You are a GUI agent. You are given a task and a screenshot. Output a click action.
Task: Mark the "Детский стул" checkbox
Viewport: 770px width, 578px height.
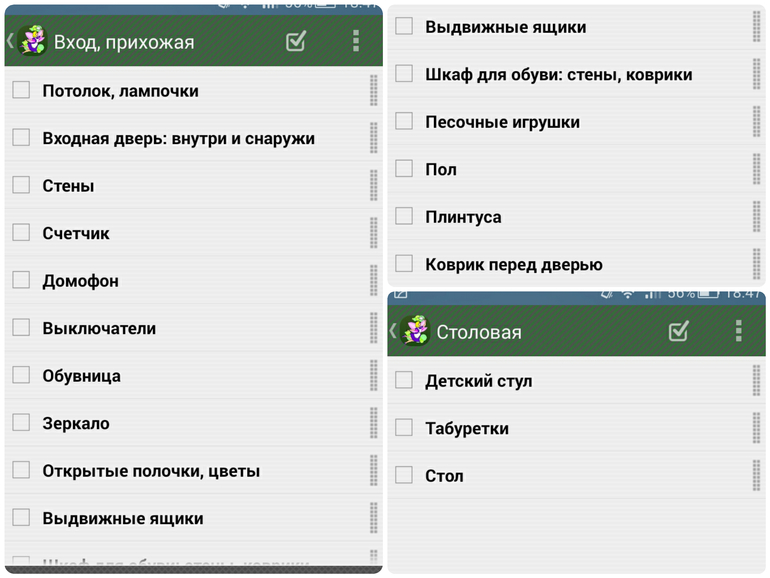[404, 380]
